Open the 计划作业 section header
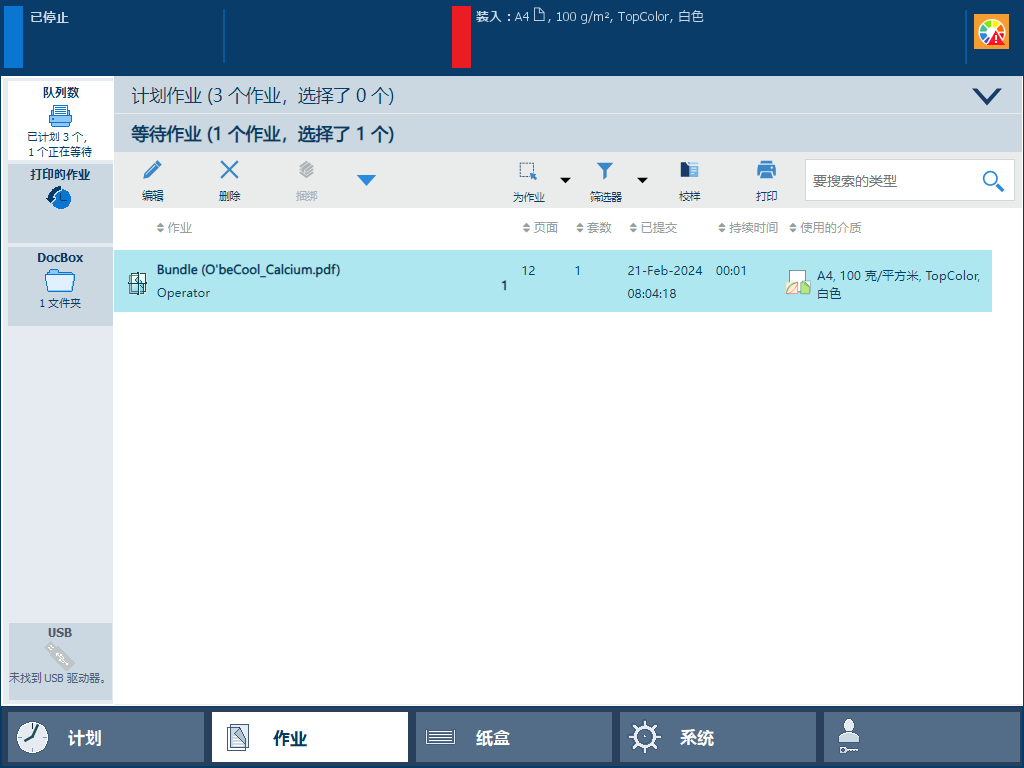 click(568, 95)
